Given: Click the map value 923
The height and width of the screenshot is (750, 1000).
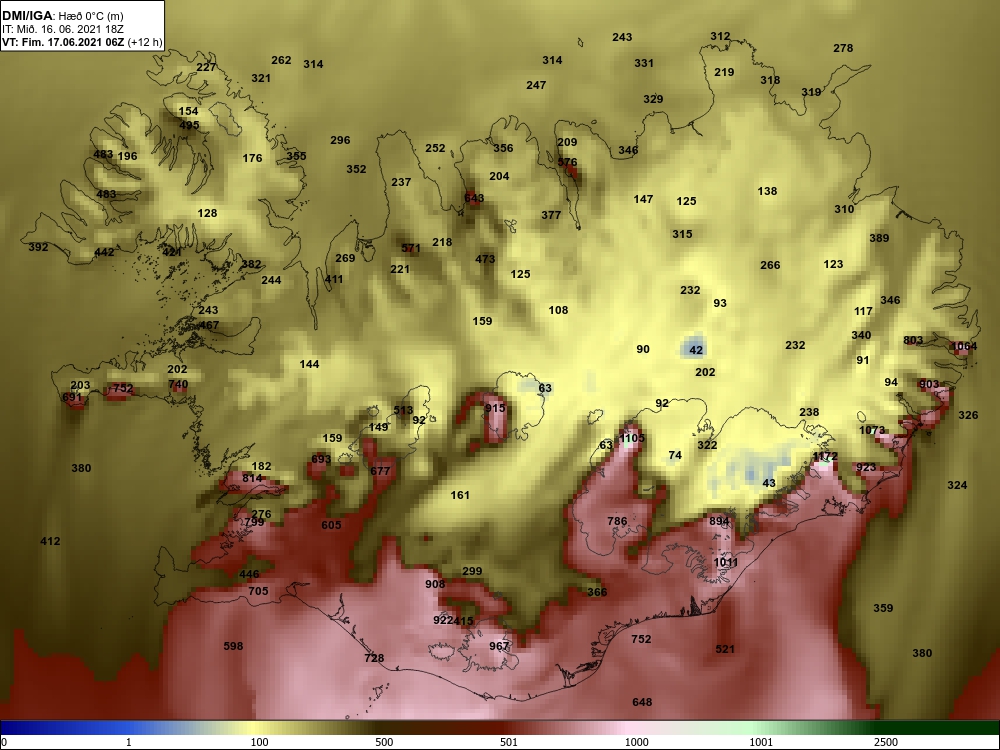Looking at the screenshot, I should pyautogui.click(x=866, y=467).
